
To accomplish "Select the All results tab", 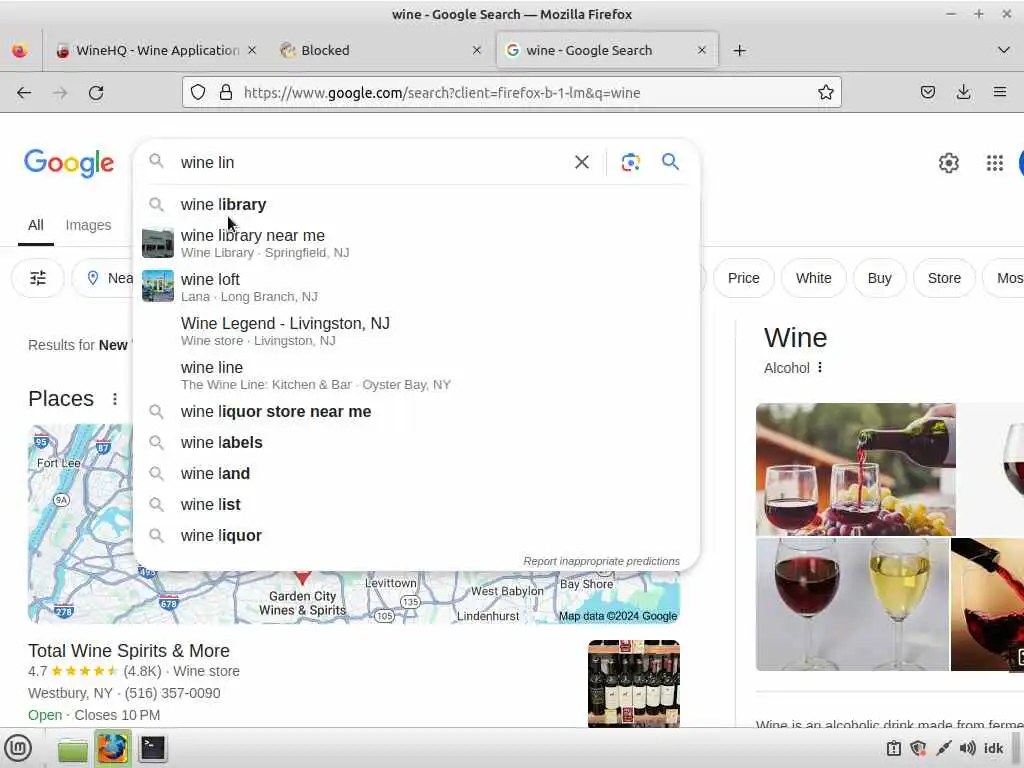I will tap(36, 225).
